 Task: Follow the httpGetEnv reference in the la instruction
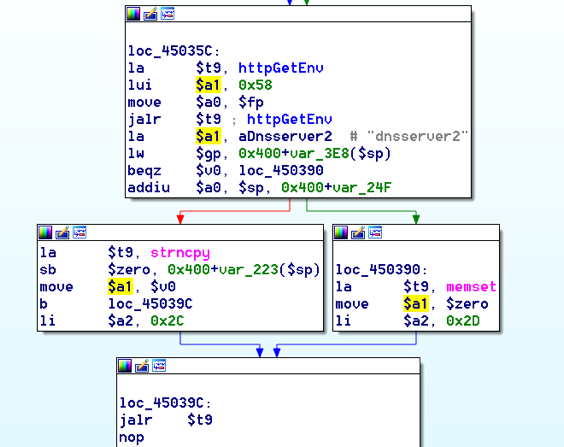coord(281,68)
